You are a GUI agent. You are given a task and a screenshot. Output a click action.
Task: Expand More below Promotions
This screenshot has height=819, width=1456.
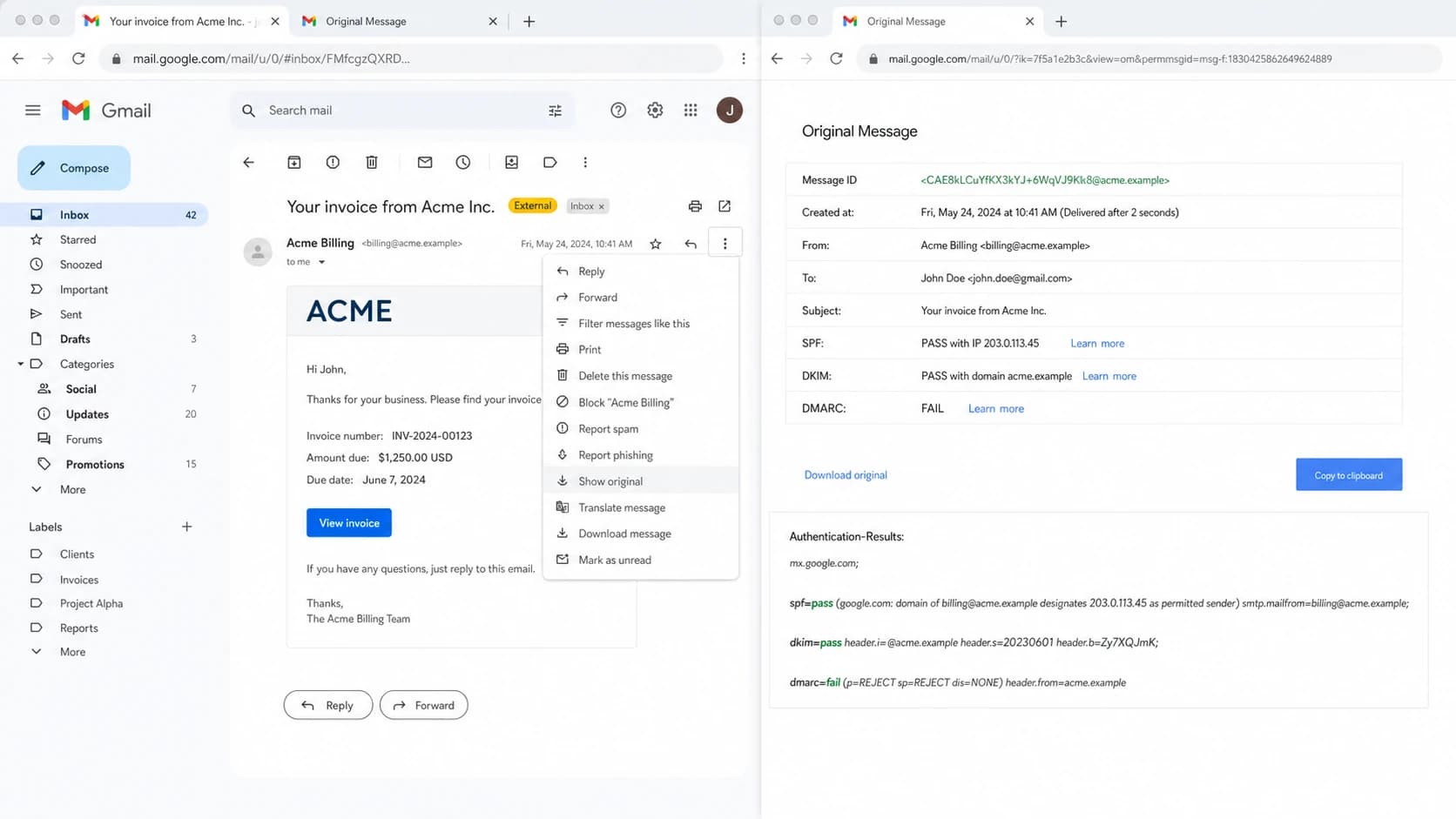72,489
